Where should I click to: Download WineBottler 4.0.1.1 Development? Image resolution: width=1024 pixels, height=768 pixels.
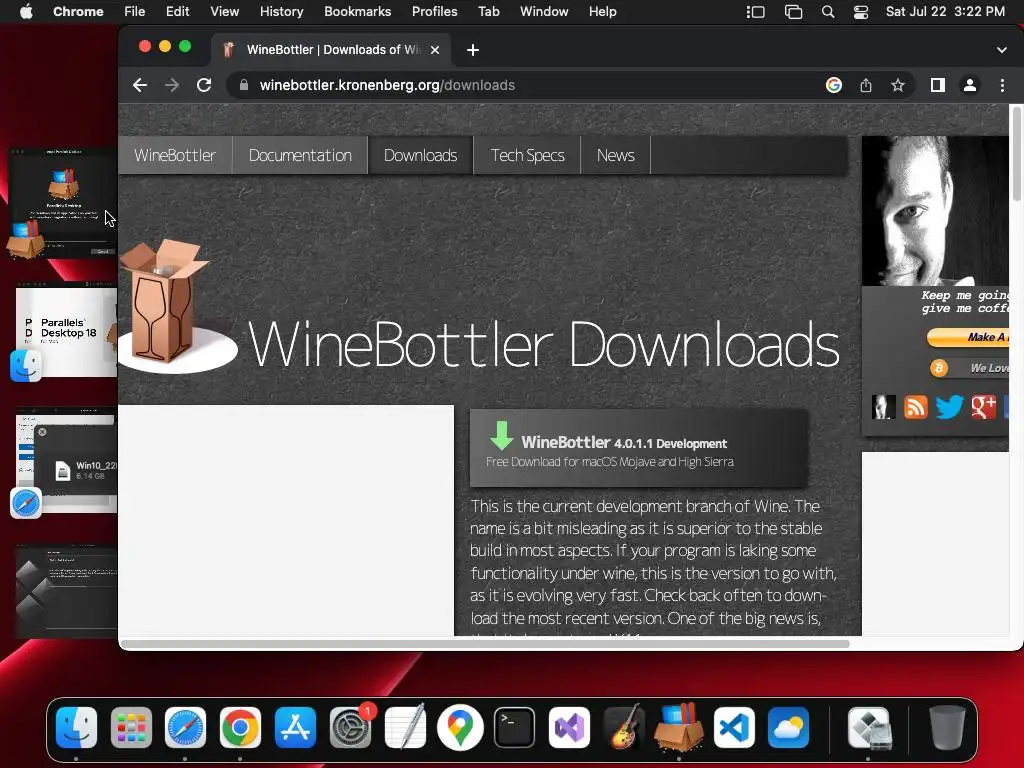(639, 448)
